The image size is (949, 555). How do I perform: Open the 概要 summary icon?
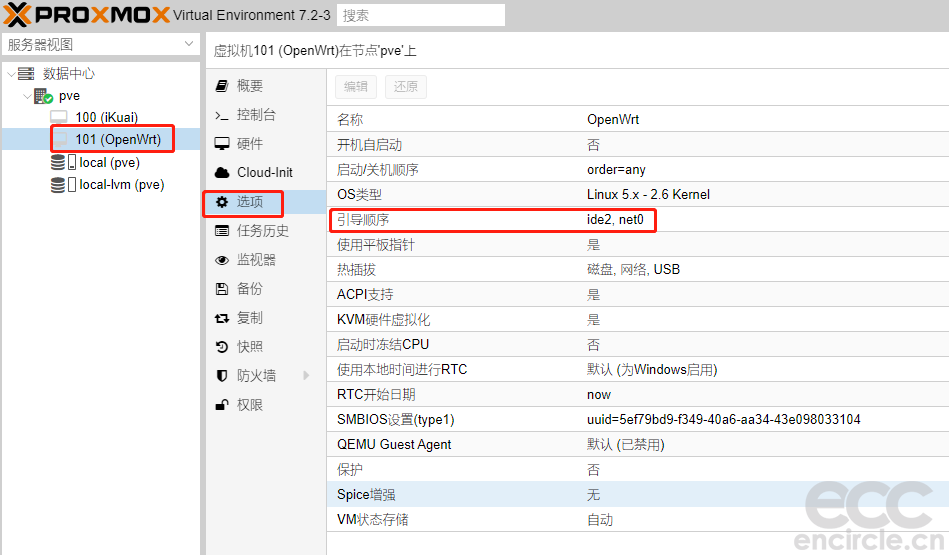(222, 86)
